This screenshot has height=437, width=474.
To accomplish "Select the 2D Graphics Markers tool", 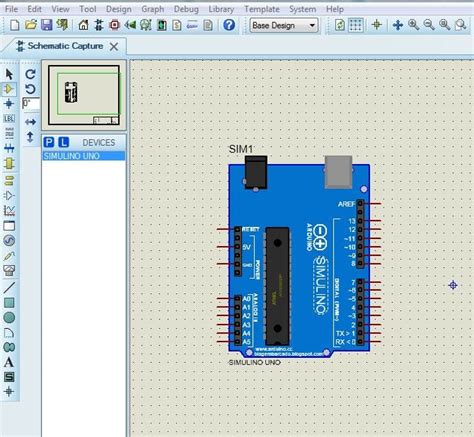I will 9,392.
